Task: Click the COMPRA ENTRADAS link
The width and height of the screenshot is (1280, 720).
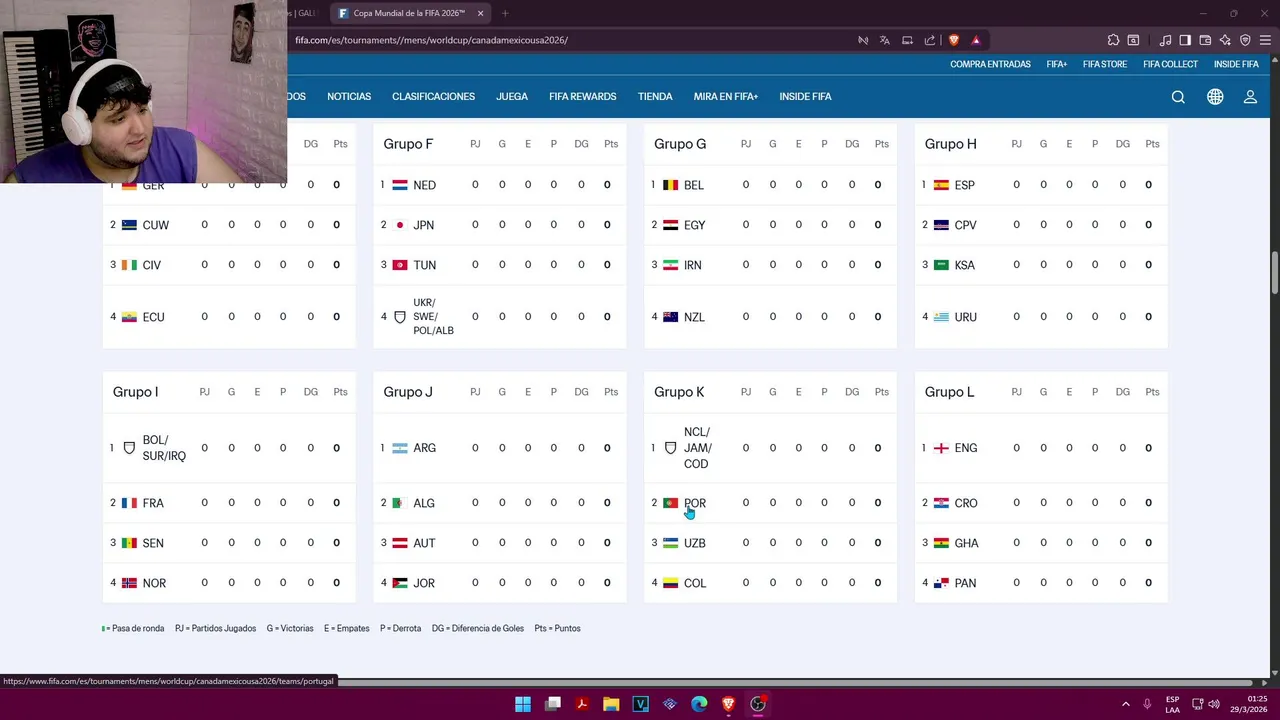Action: pos(990,64)
